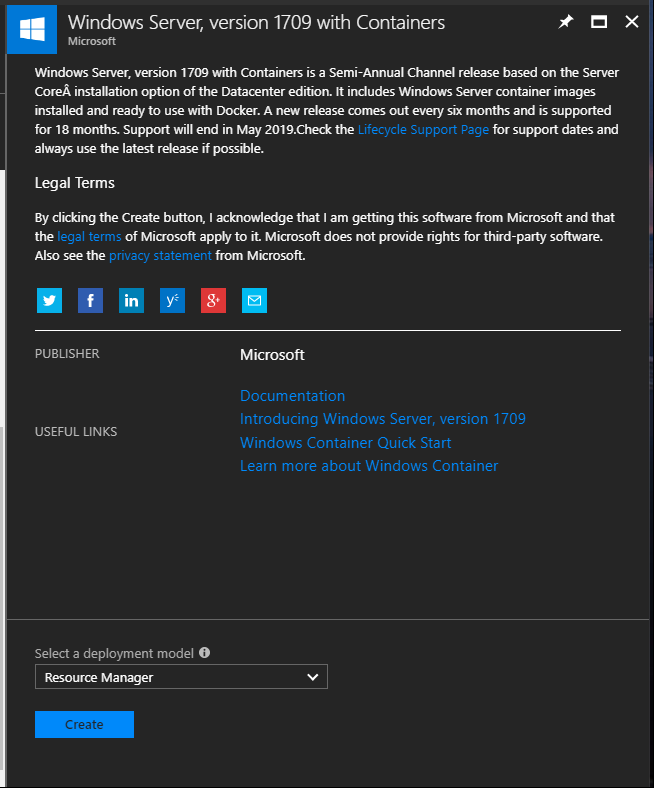
Task: Open the Documentation link
Action: point(293,396)
